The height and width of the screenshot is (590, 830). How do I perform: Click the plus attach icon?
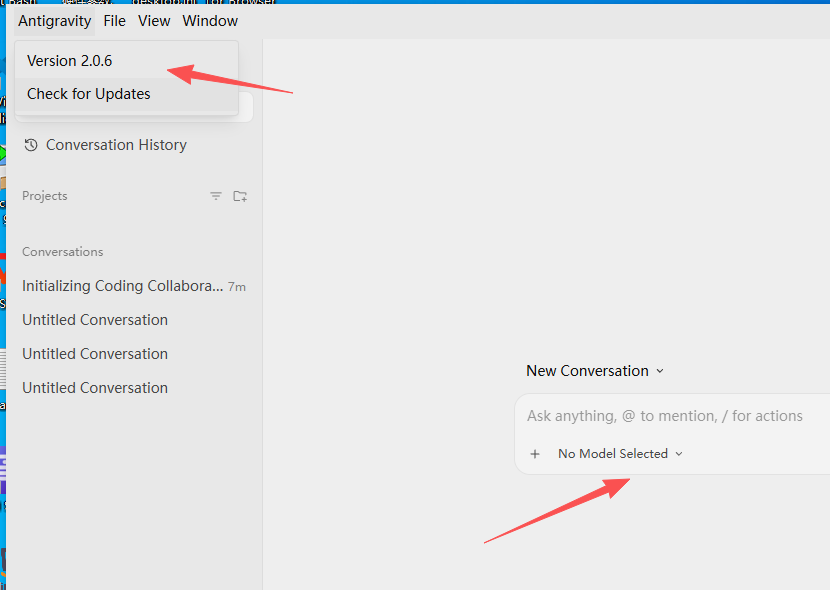pos(535,454)
